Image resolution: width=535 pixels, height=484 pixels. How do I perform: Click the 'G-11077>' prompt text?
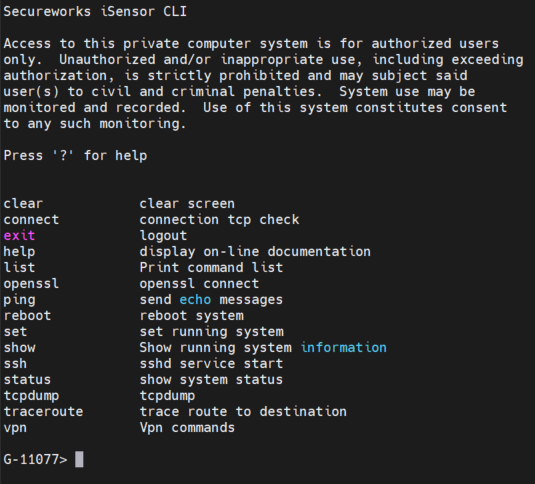(x=35, y=459)
